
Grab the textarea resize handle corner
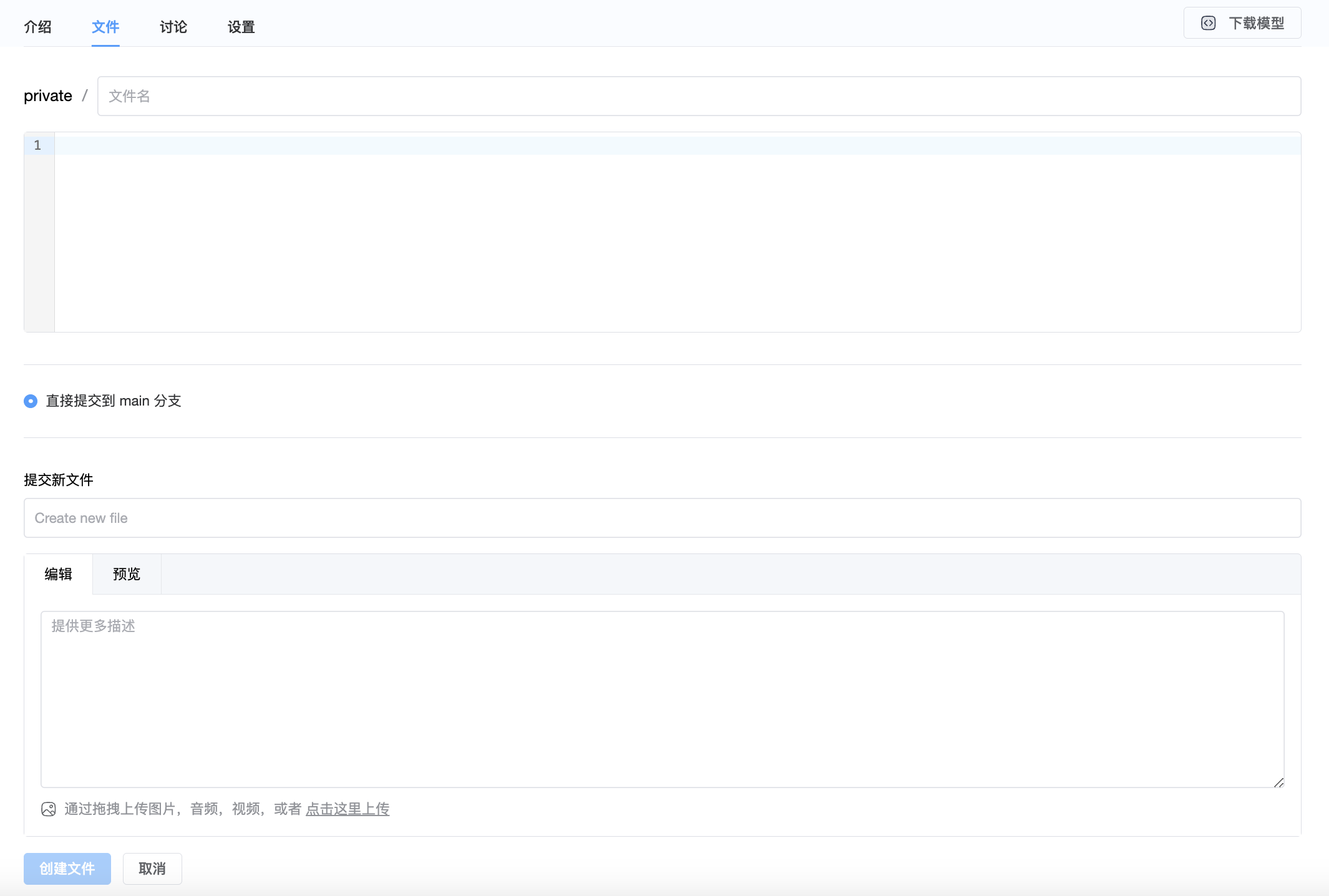1278,782
